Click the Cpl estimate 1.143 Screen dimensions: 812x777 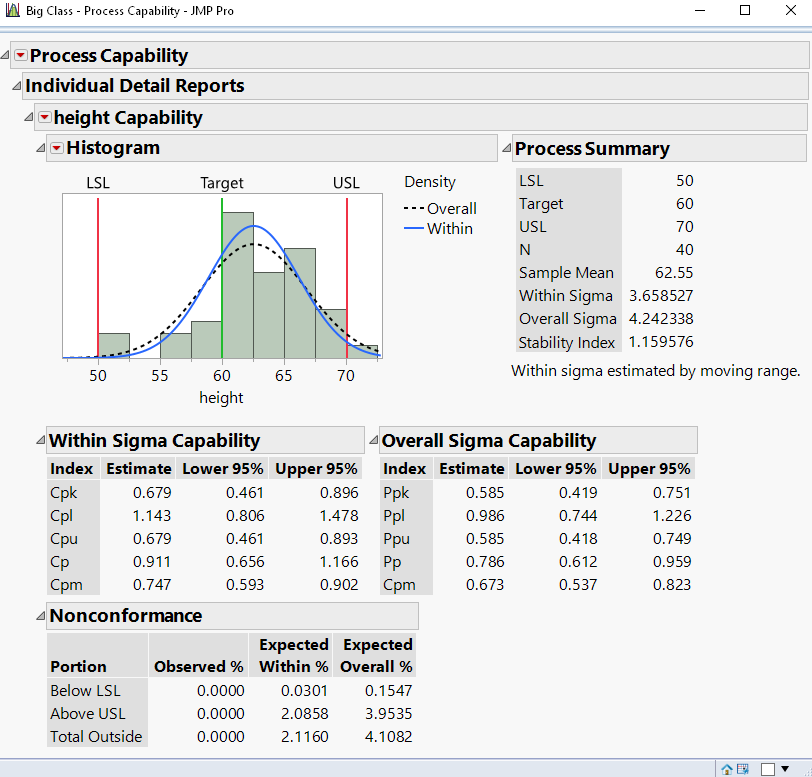(152, 516)
